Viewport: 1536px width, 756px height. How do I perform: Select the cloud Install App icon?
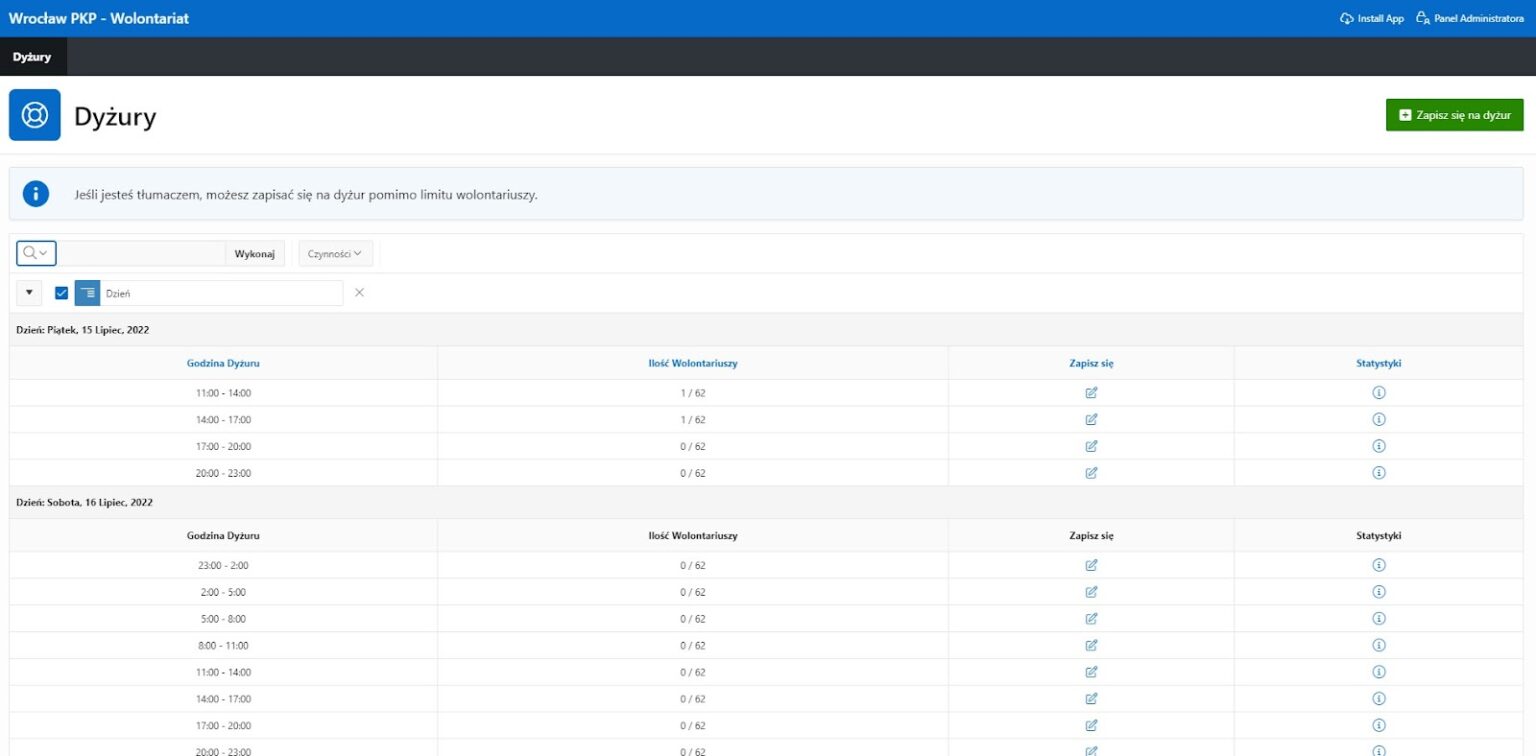[1345, 18]
